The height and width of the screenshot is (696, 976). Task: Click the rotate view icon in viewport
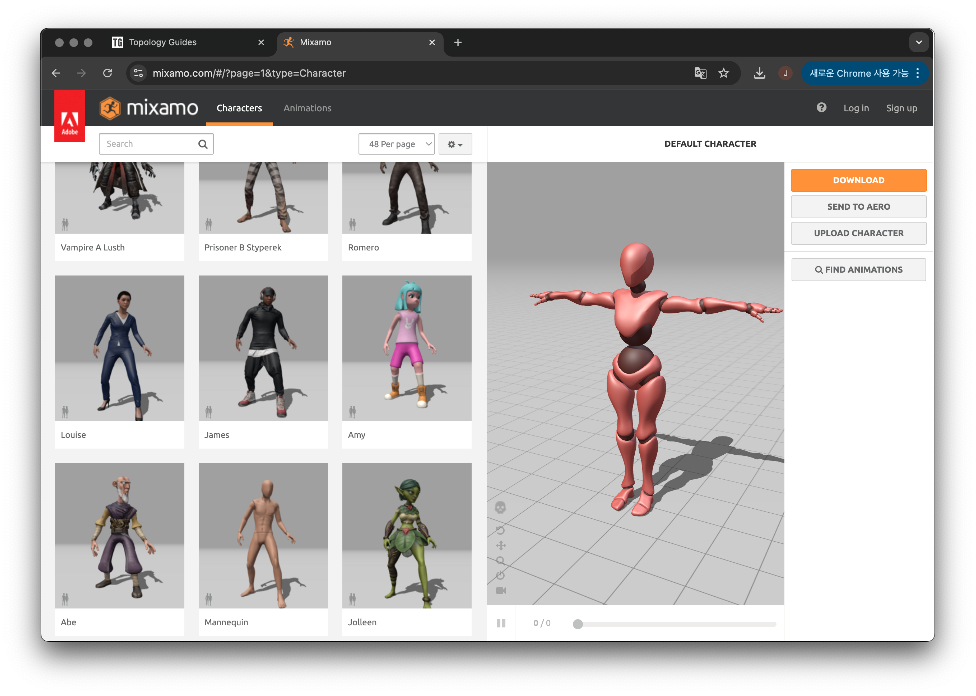[501, 530]
